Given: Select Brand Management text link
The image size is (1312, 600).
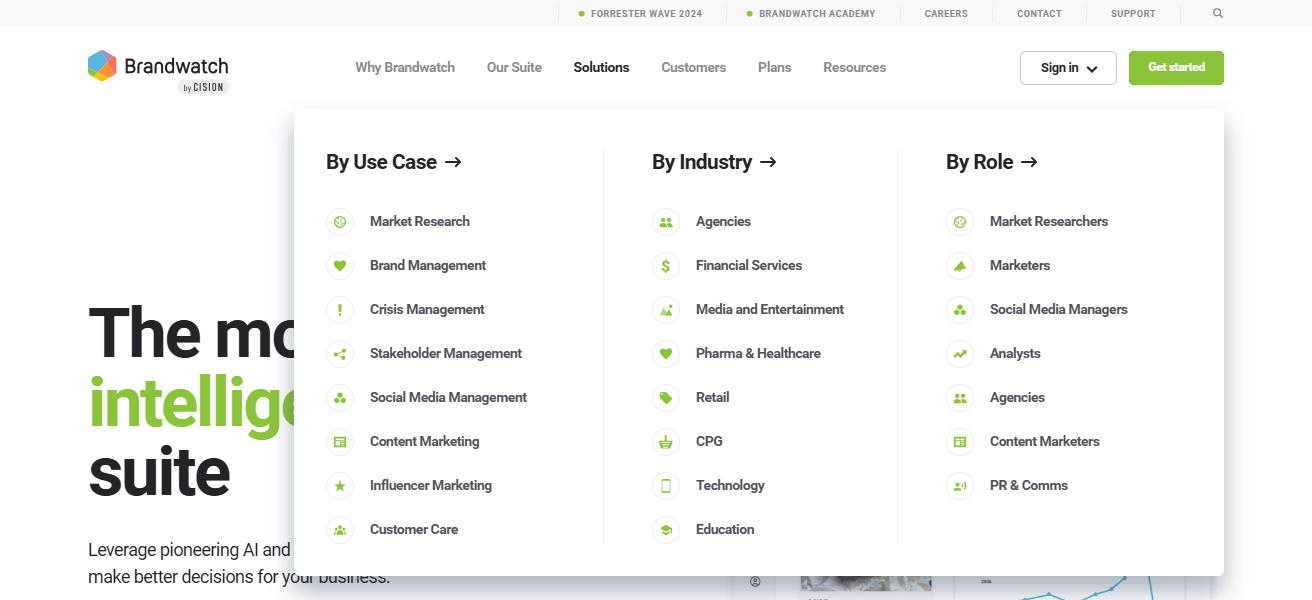Looking at the screenshot, I should 428,266.
